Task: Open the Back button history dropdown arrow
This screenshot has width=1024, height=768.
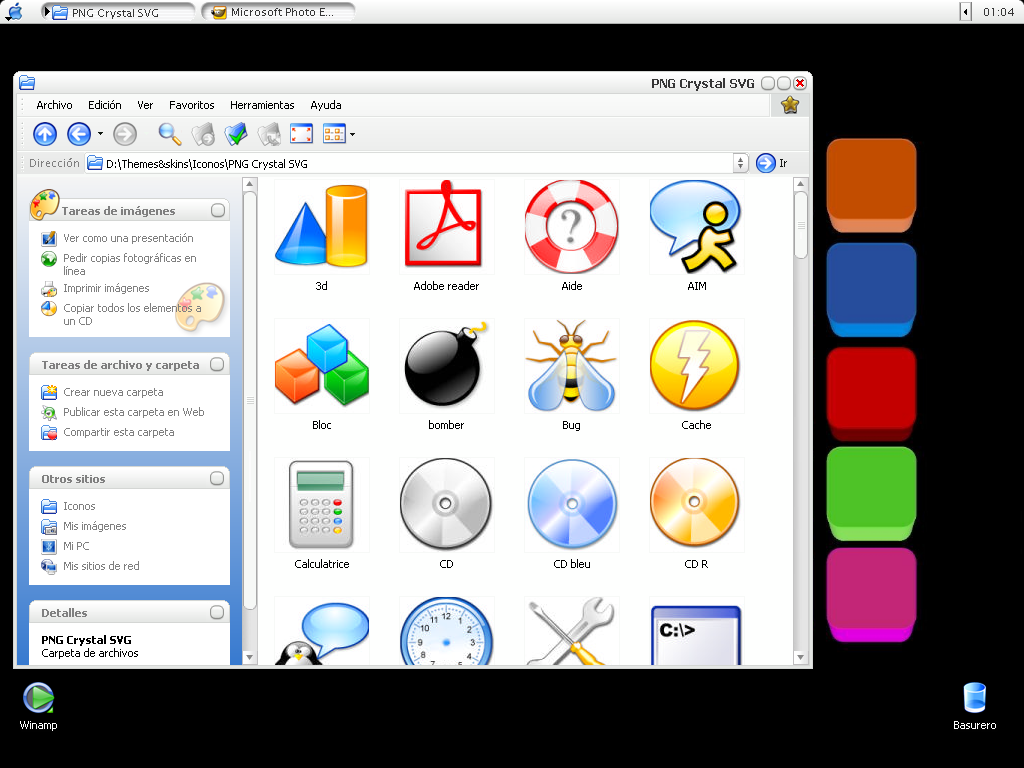Action: [100, 134]
